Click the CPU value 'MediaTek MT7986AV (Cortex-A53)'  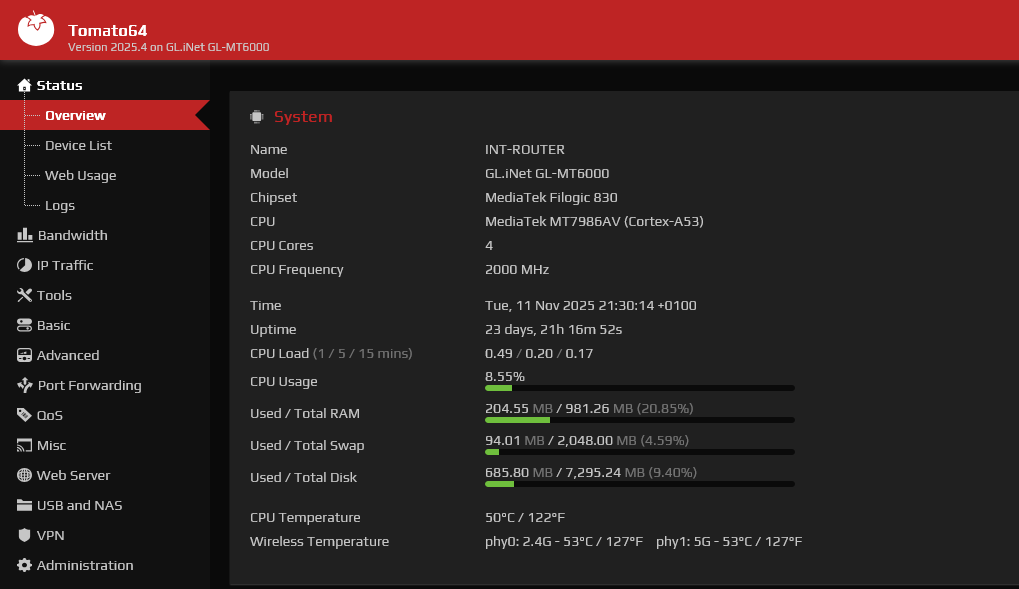594,221
